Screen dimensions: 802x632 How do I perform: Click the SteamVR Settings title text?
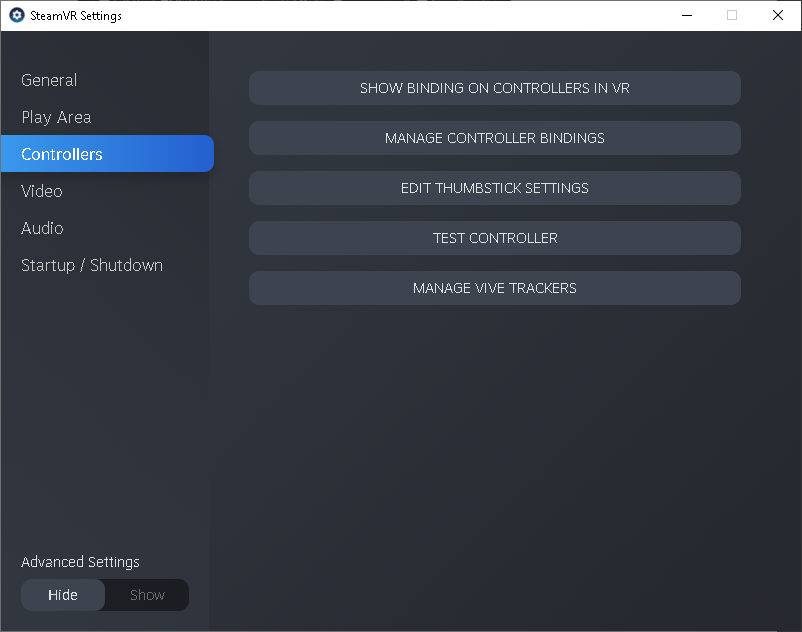coord(76,15)
